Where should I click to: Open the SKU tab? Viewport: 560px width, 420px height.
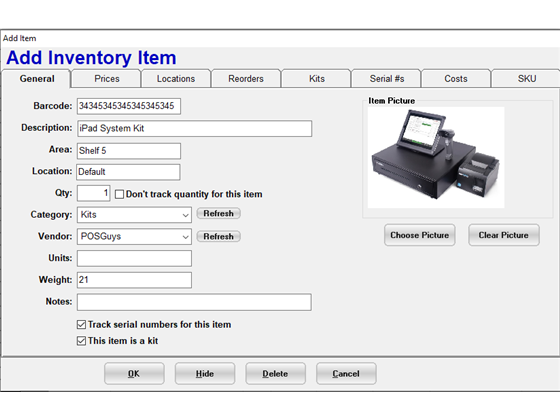526,79
